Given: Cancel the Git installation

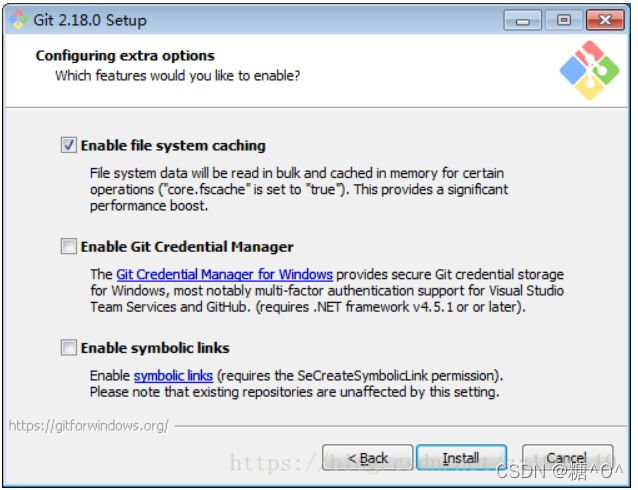Looking at the screenshot, I should tap(566, 458).
